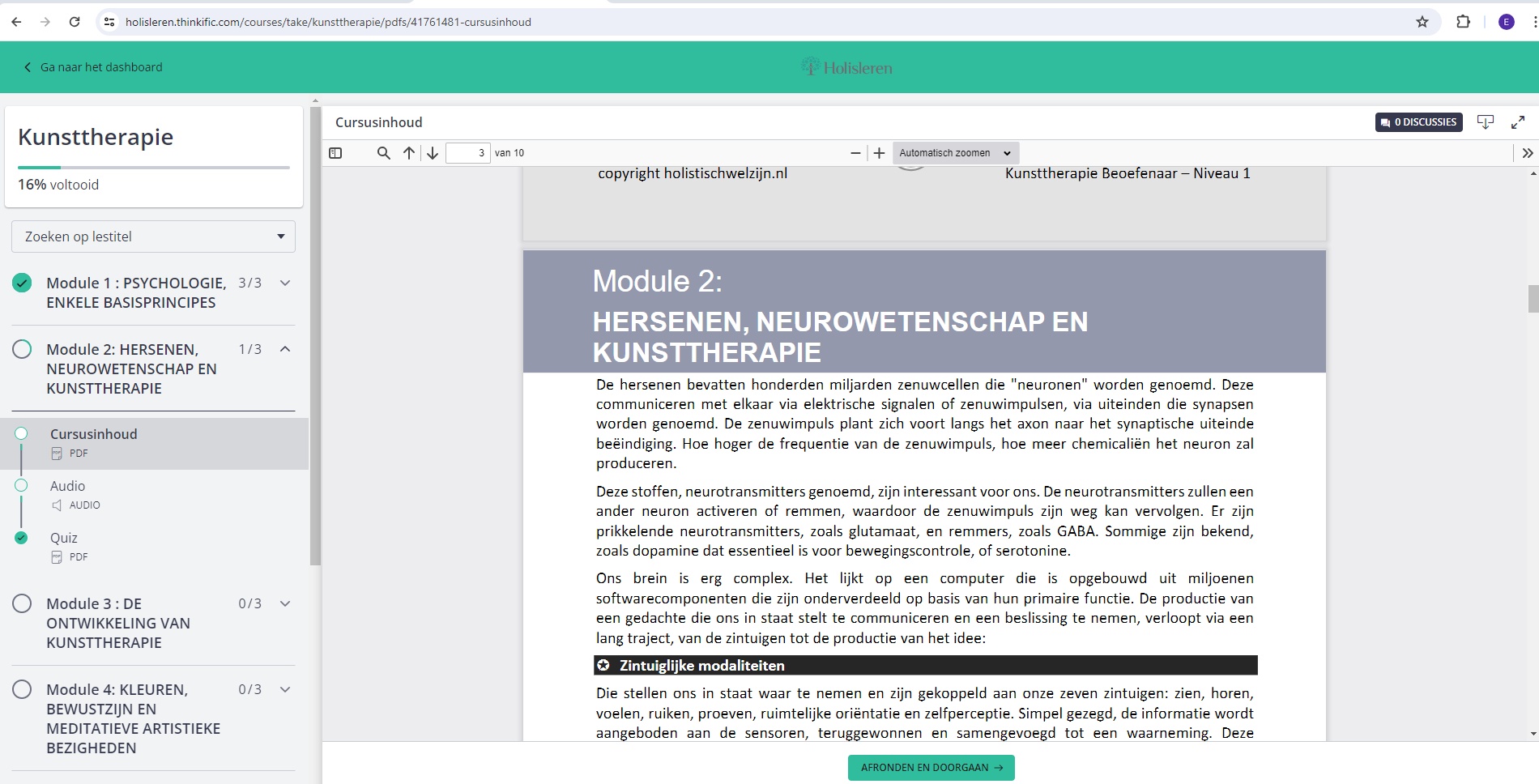Toggle completion on Module 3 circle
Screen dimensions: 1539x784
click(x=23, y=603)
